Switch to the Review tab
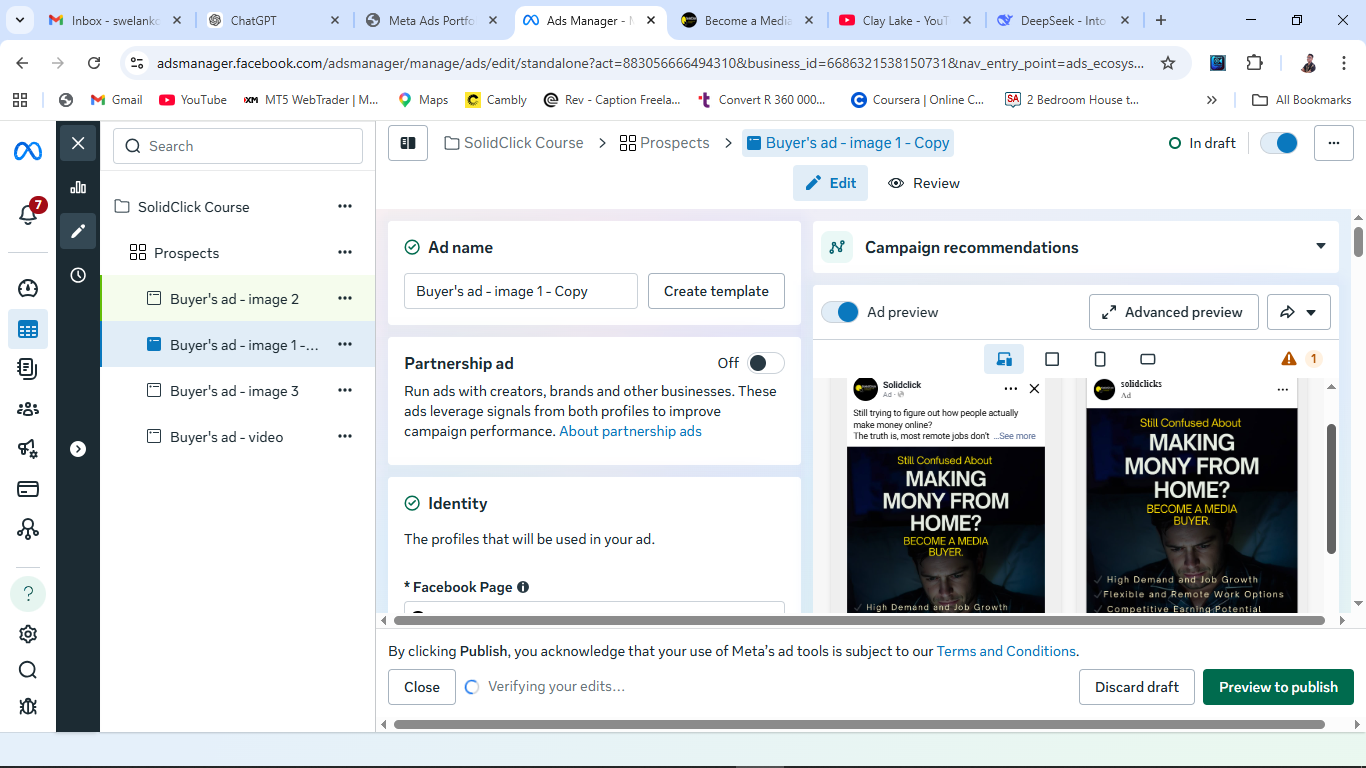The image size is (1366, 768). (923, 183)
